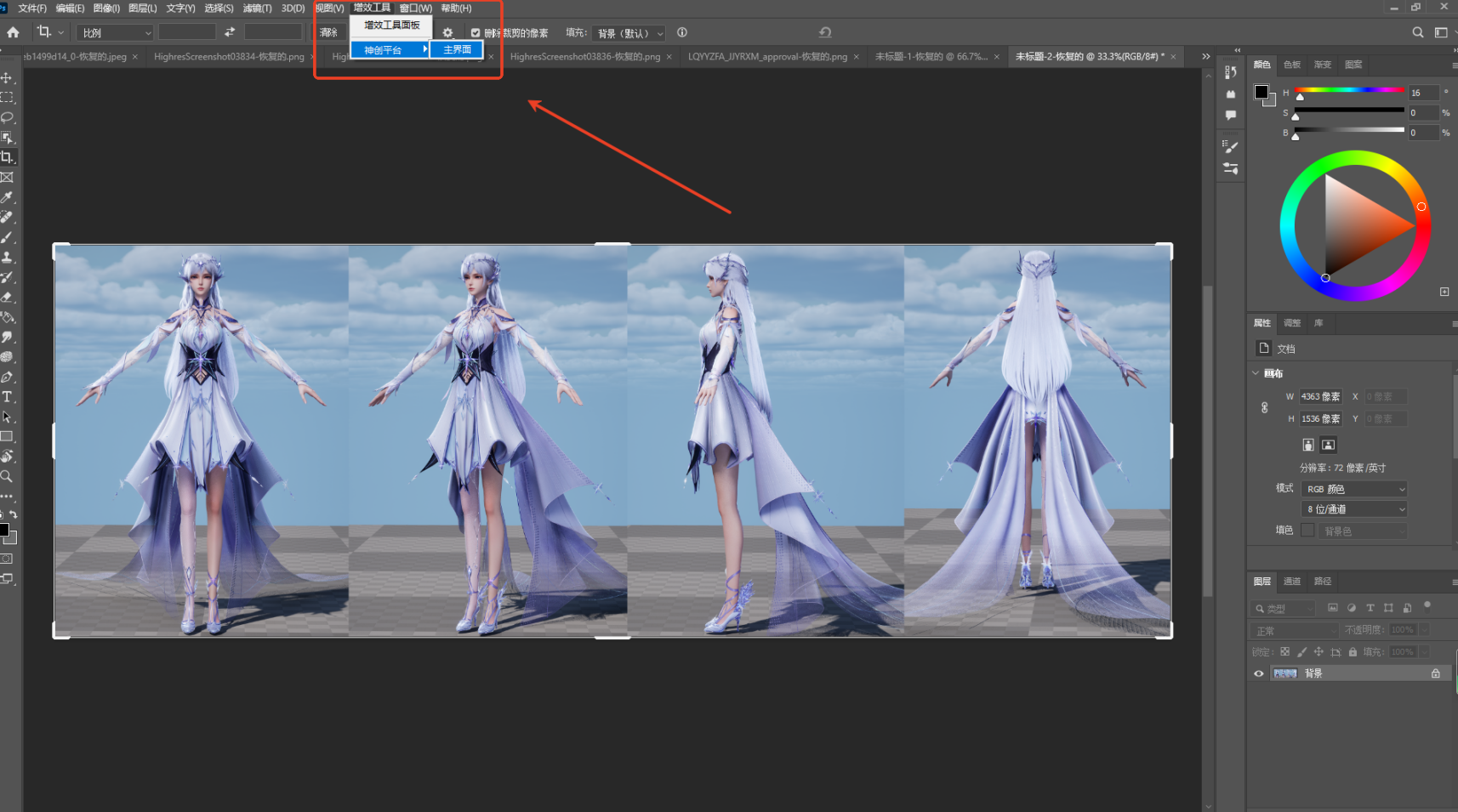Click the canvas width 4363 像素 field

1320,396
